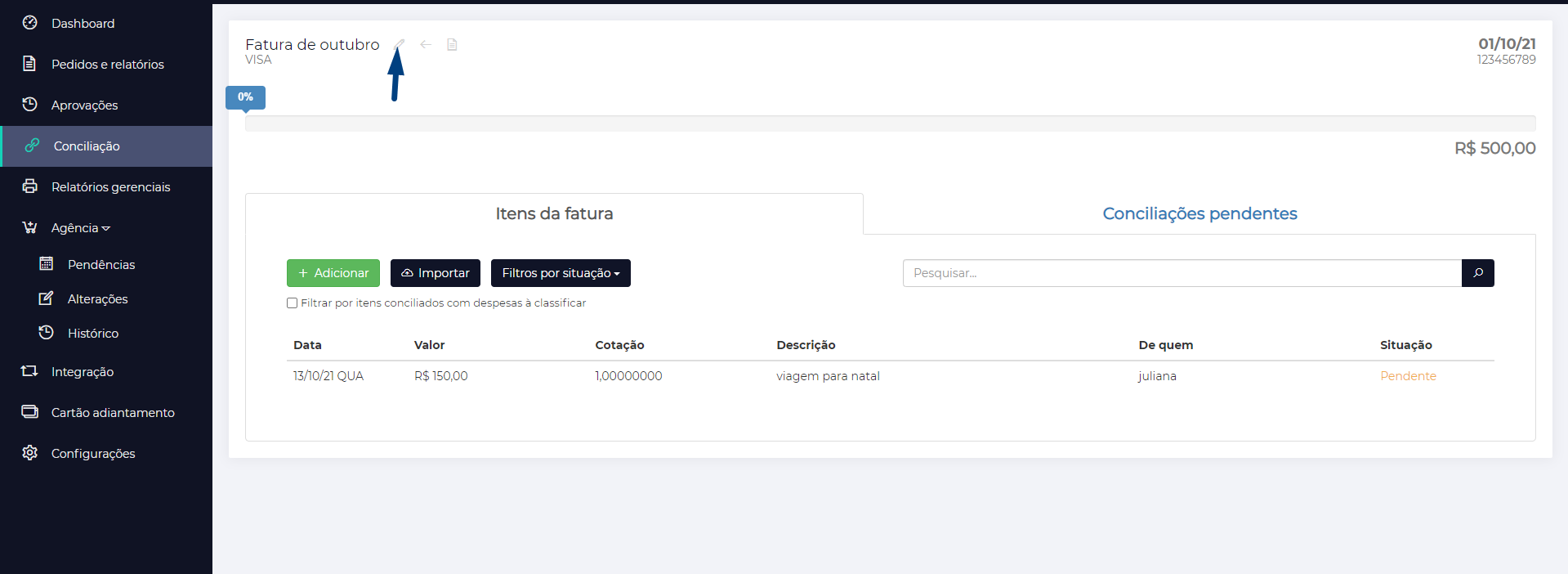Click the green Adicionar button

(x=333, y=273)
